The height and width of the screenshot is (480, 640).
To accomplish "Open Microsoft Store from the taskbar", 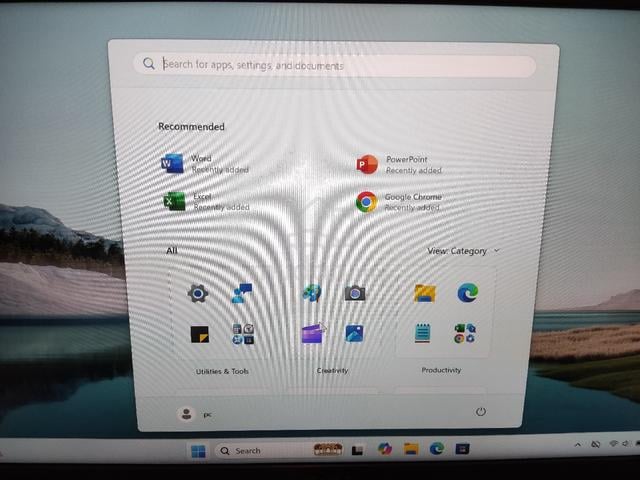I will 462,449.
